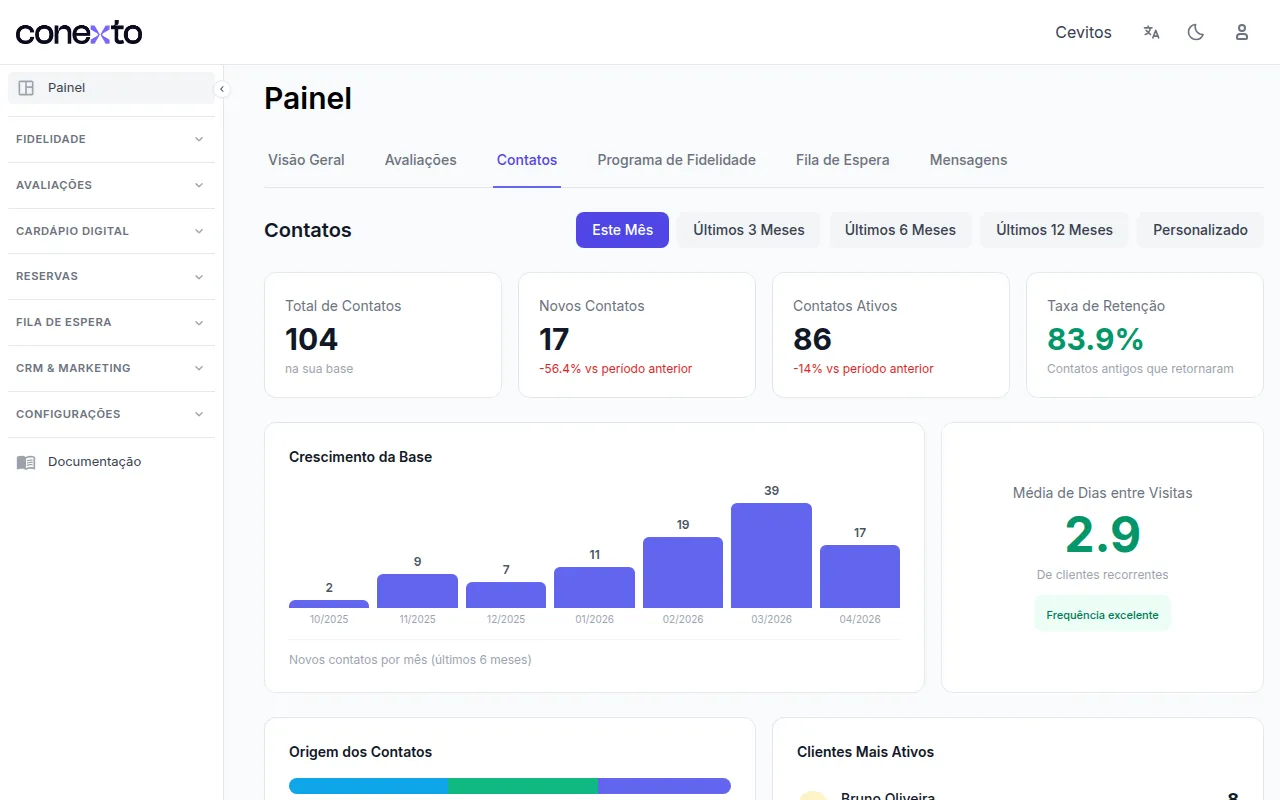Expand the Avaliações sidebar section
This screenshot has height=800, width=1280.
coord(111,185)
